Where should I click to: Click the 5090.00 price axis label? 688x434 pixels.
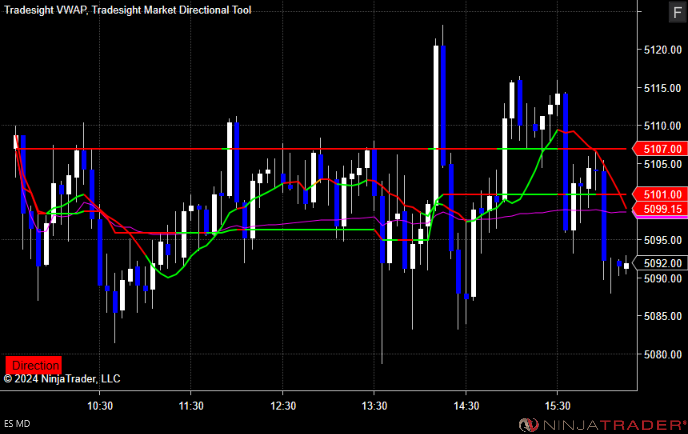663,278
